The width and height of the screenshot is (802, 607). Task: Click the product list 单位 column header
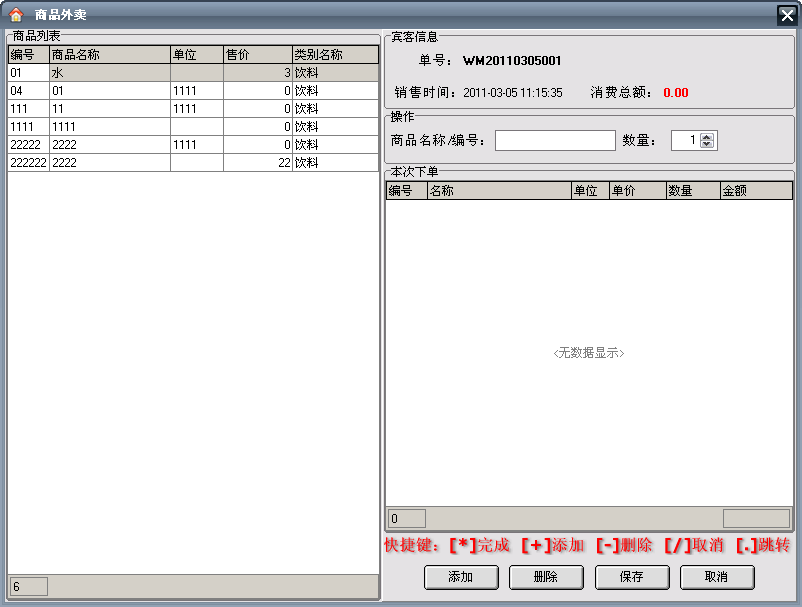[197, 55]
